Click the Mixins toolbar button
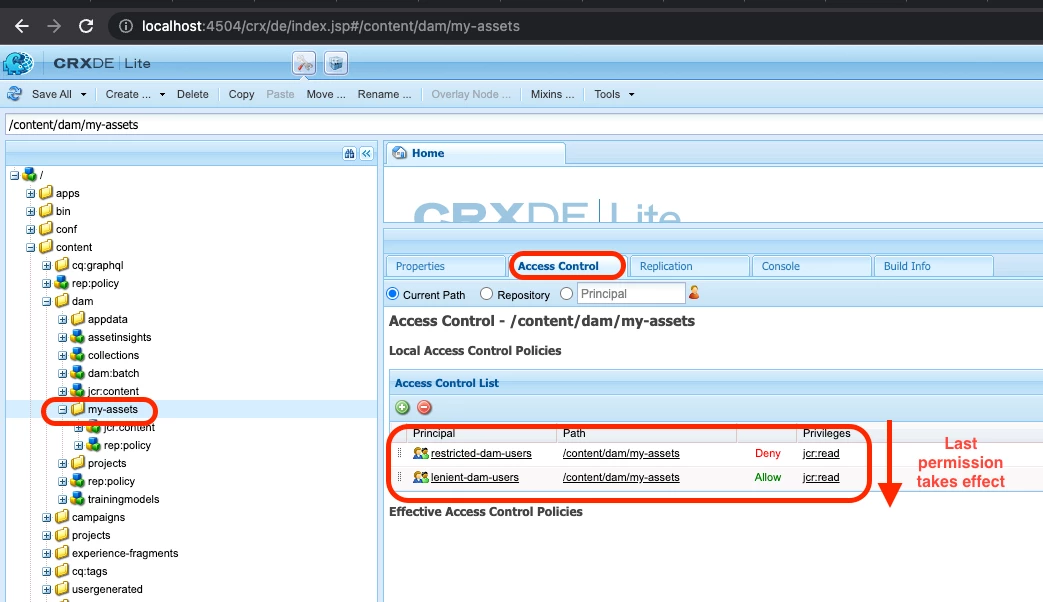This screenshot has height=602, width=1043. (x=552, y=94)
